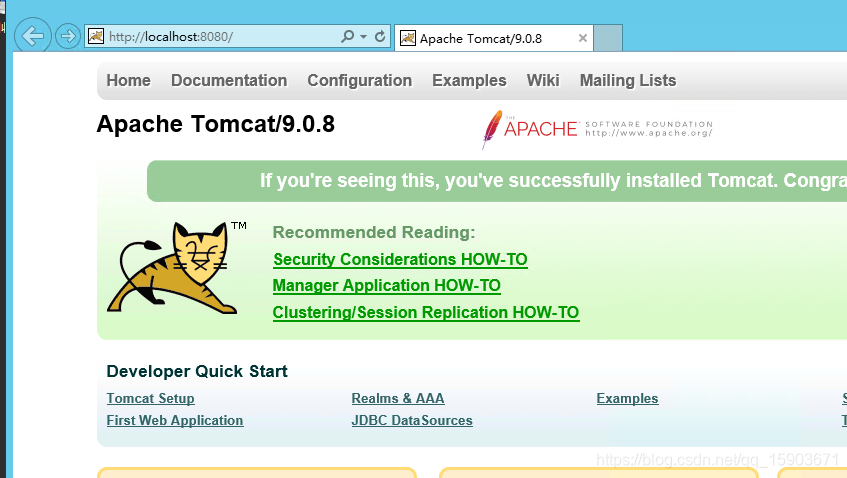847x478 pixels.
Task: Open the Realms & AAA link
Action: (398, 399)
